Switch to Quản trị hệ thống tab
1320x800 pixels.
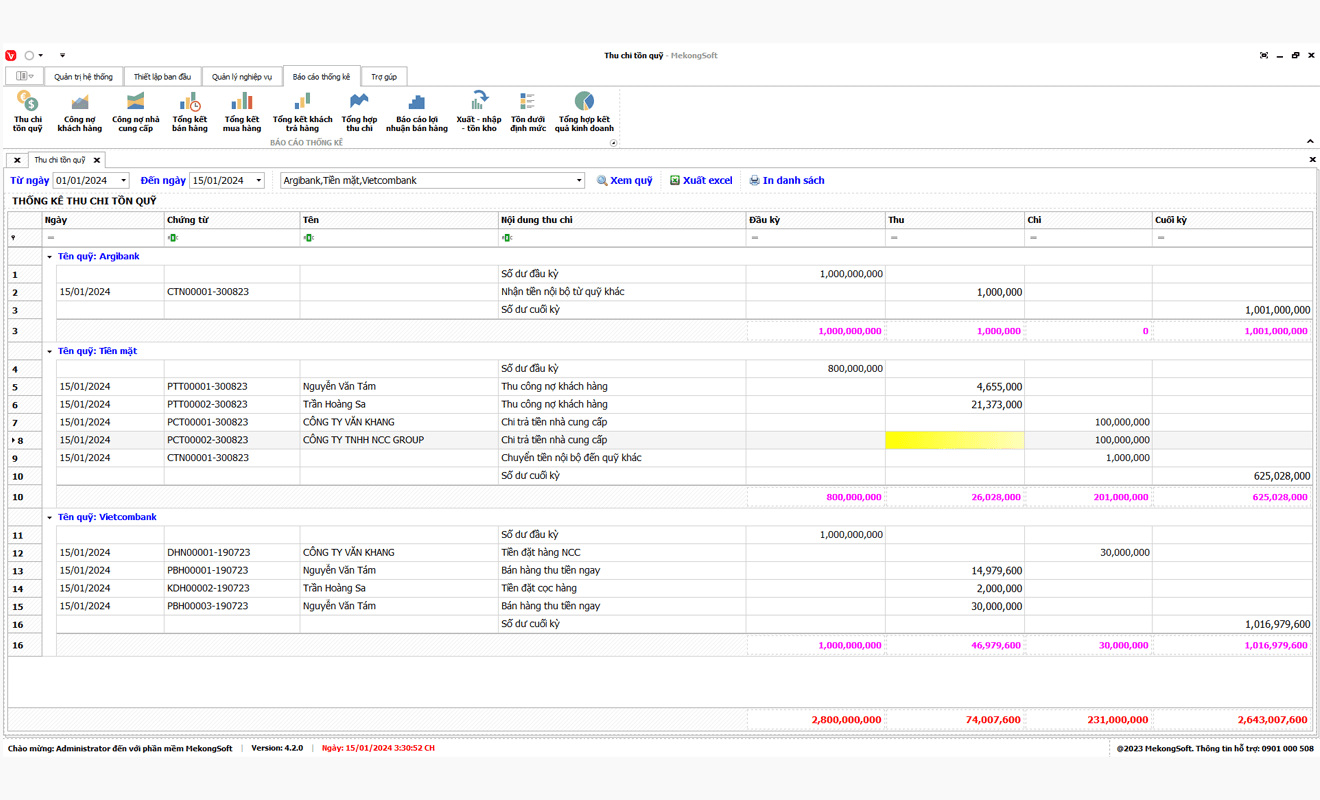coord(83,77)
